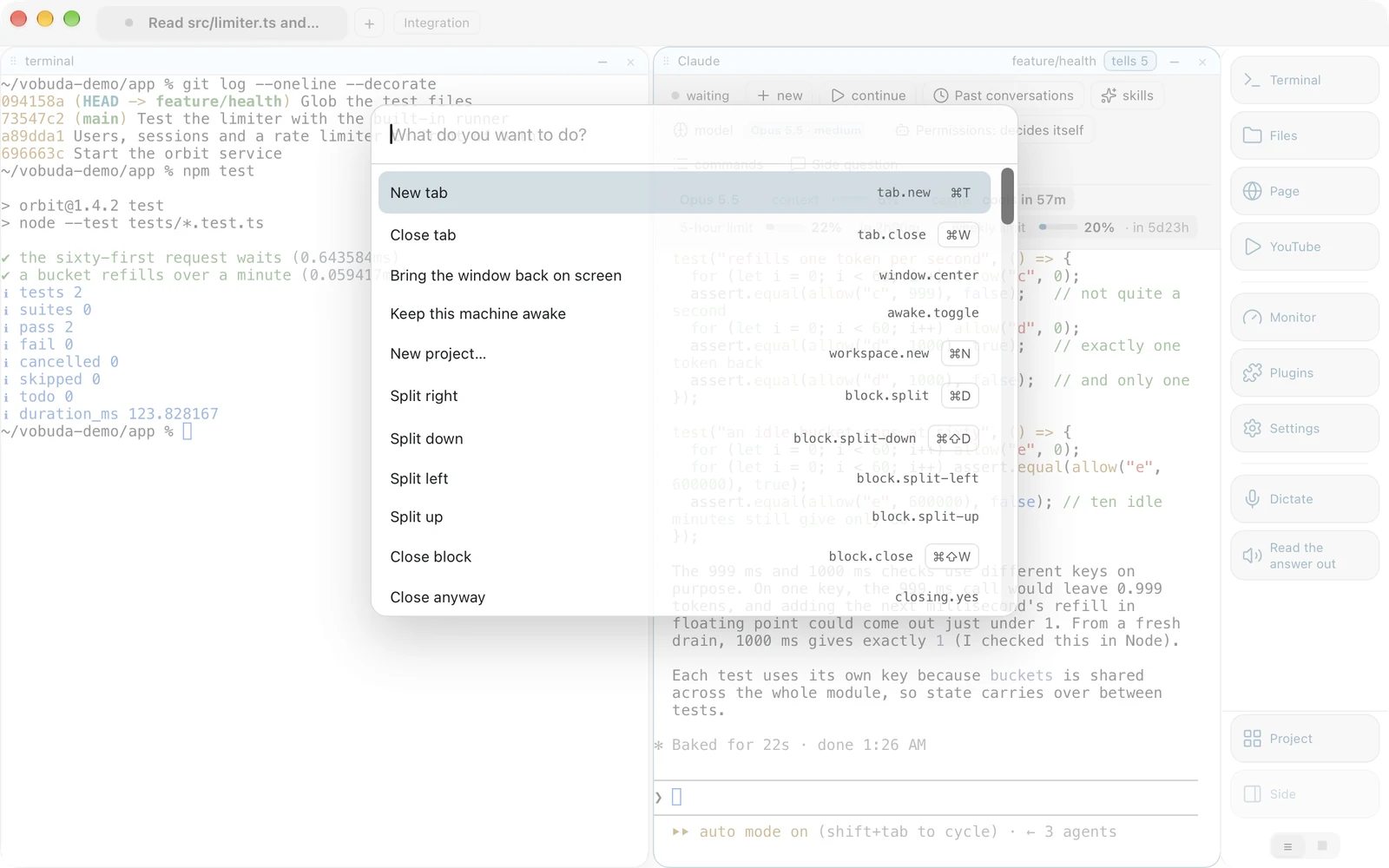Choose Split up command

point(684,516)
